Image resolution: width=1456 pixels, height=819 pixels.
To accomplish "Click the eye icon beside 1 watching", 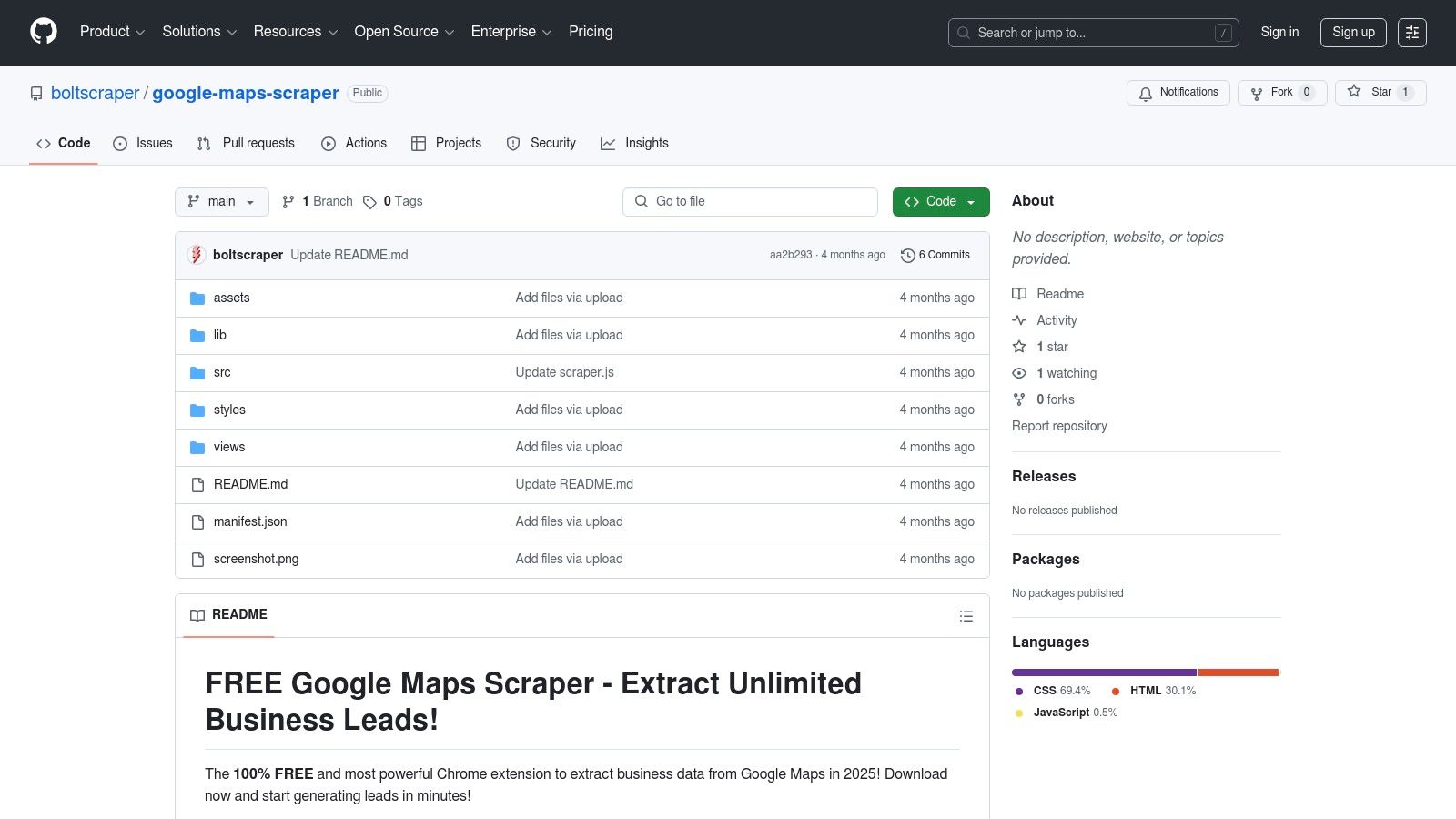I will click(1019, 373).
